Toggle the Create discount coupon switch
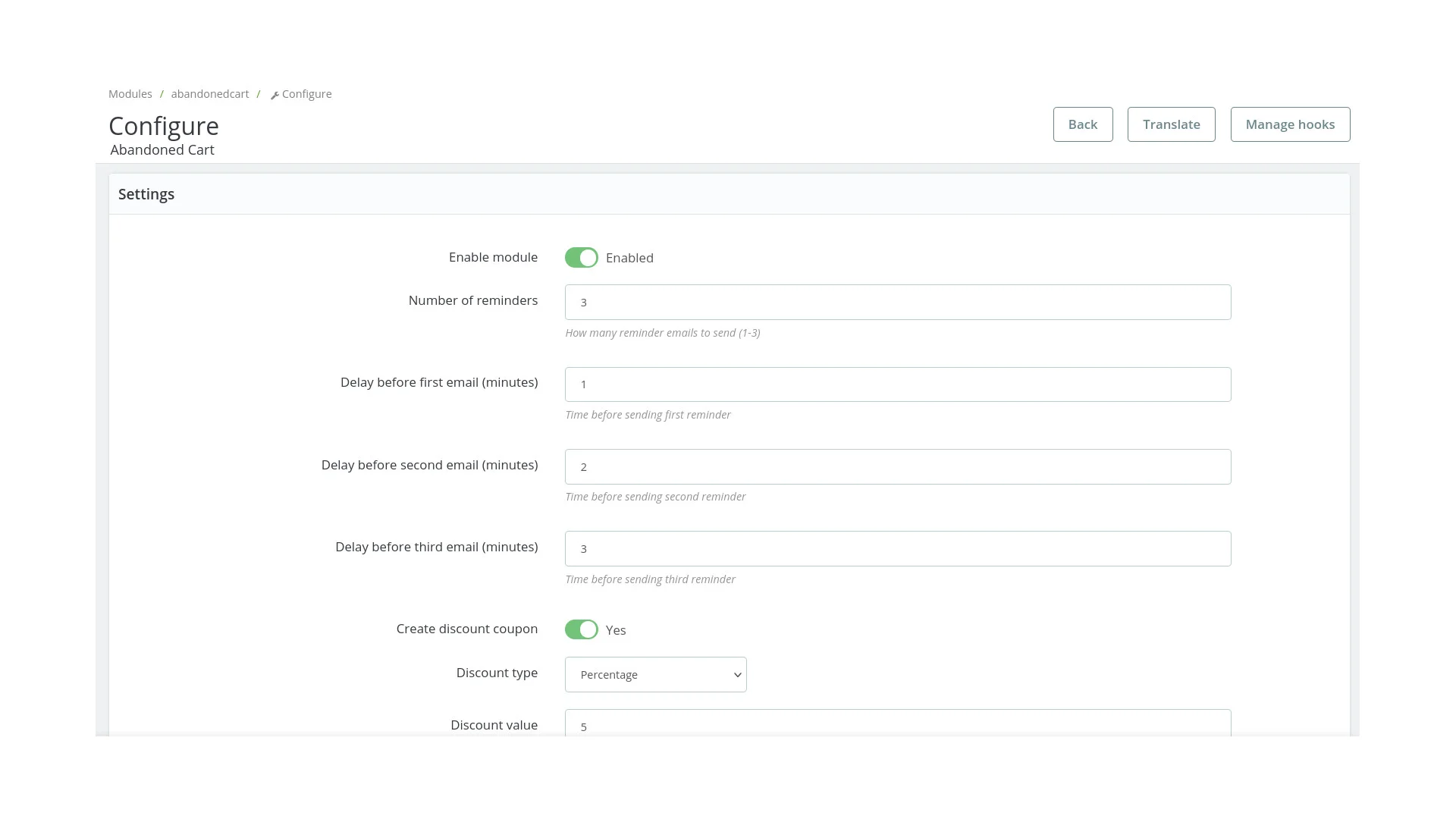Image resolution: width=1456 pixels, height=819 pixels. tap(581, 629)
